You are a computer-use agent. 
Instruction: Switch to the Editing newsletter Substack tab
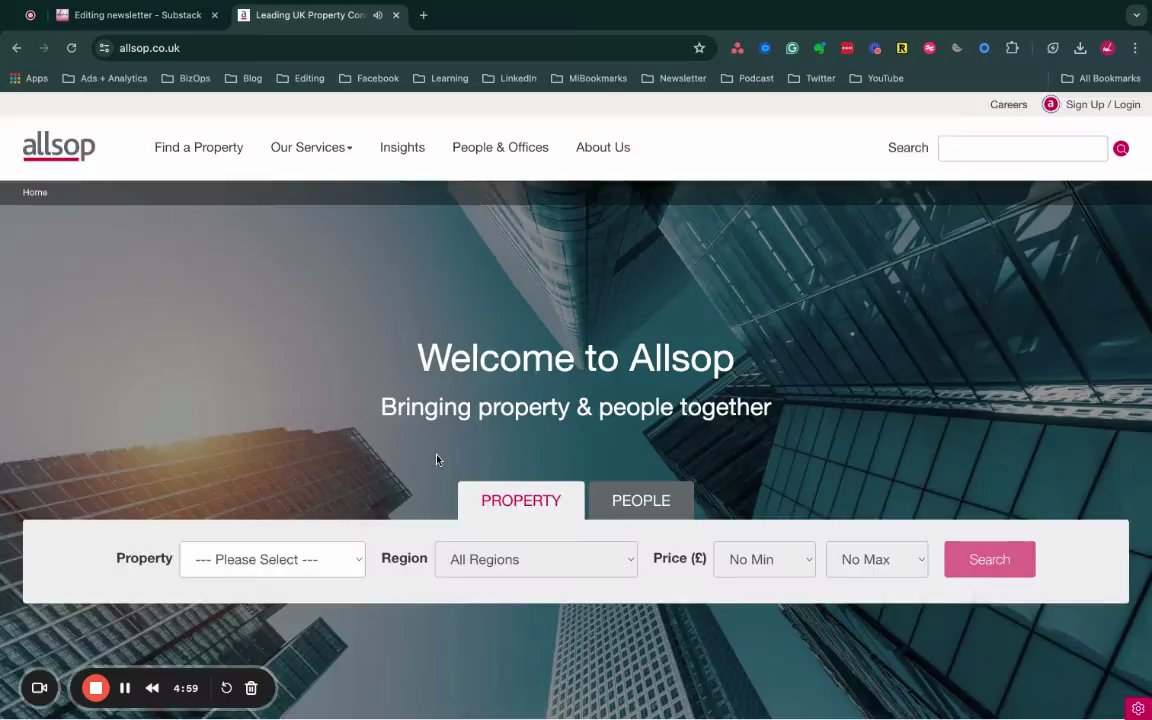(x=137, y=15)
